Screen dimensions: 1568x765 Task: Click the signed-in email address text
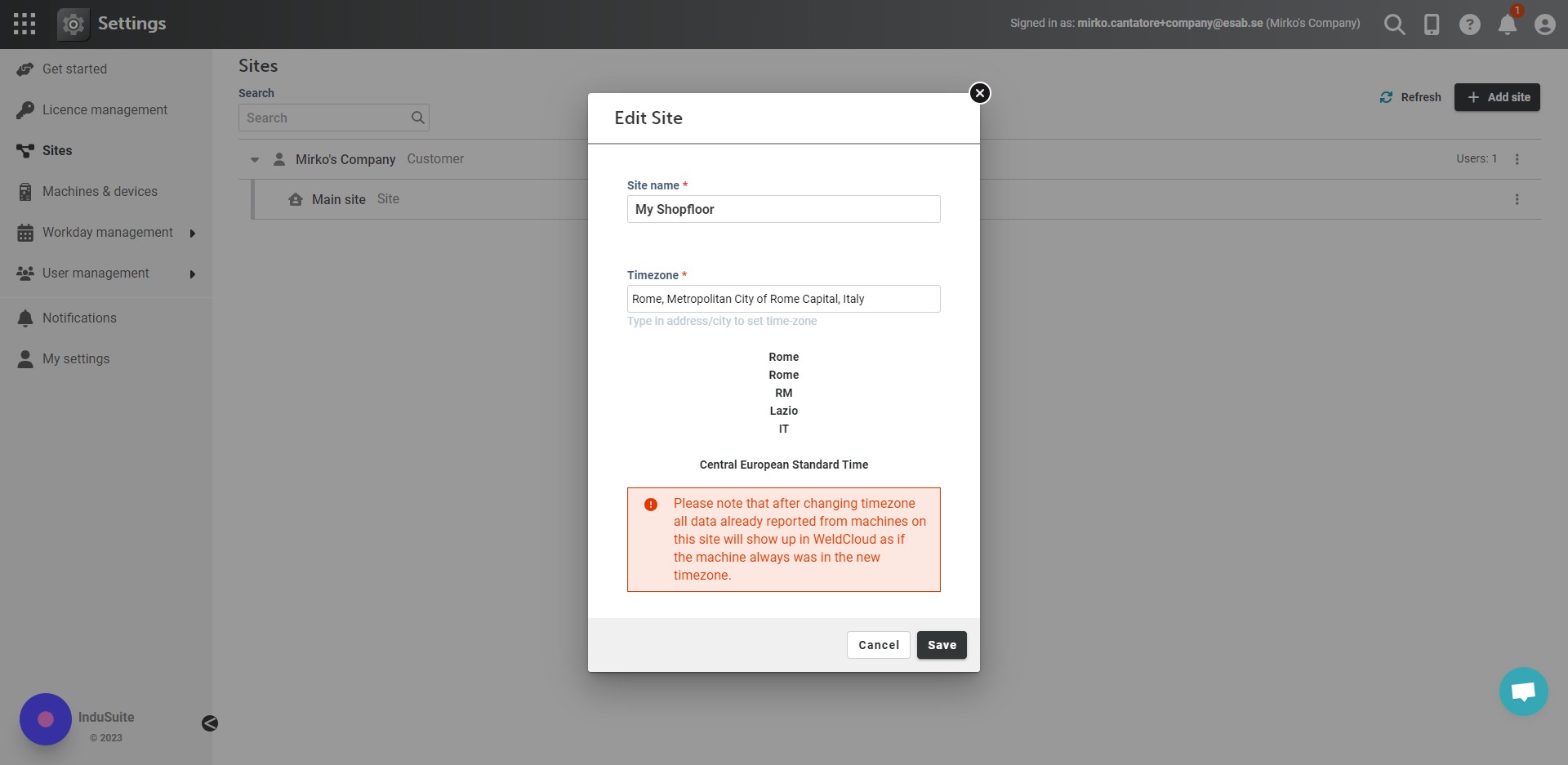(x=1170, y=23)
